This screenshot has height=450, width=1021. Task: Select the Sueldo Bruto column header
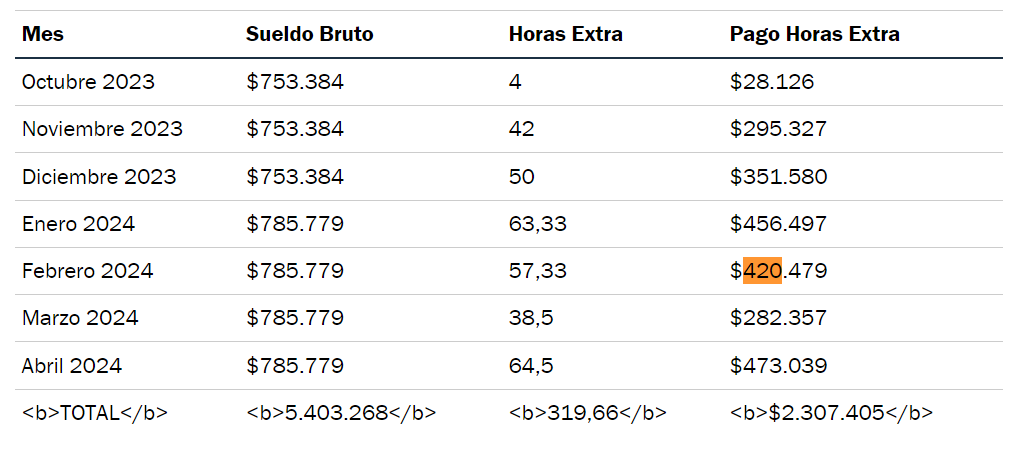[309, 34]
